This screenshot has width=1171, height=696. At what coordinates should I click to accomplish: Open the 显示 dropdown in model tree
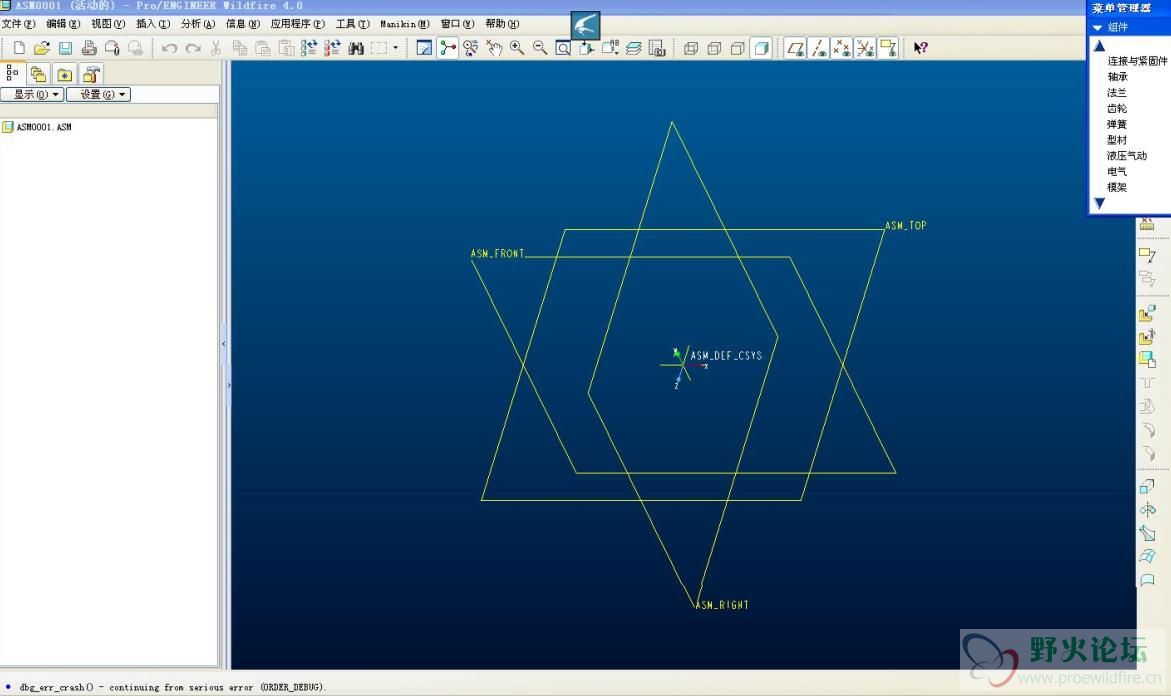(x=32, y=94)
